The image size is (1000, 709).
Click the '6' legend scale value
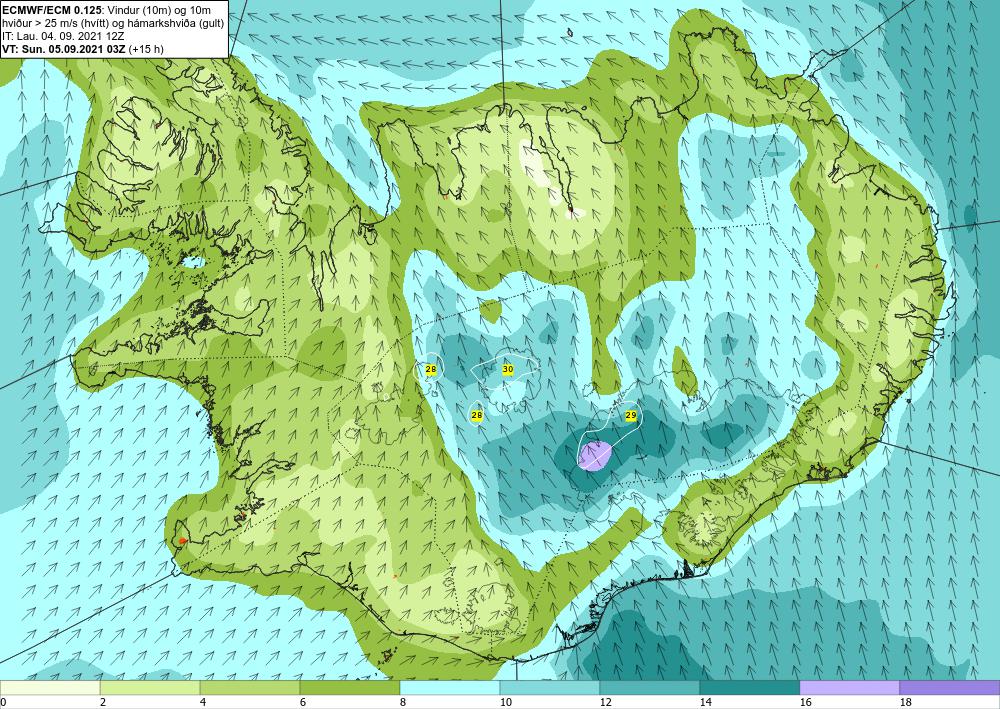(x=303, y=702)
